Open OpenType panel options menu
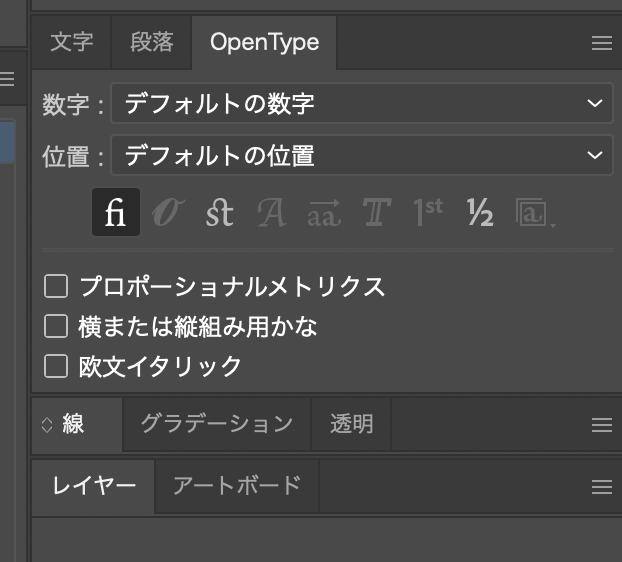 pyautogui.click(x=601, y=43)
